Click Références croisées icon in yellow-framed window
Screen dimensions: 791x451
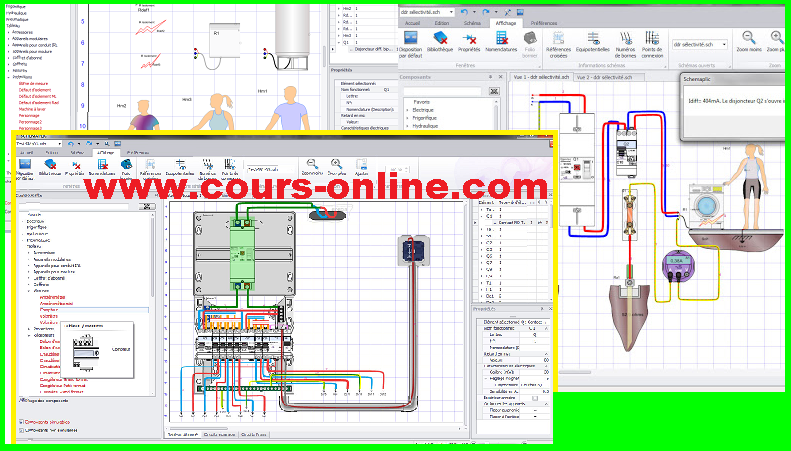pyautogui.click(x=150, y=164)
